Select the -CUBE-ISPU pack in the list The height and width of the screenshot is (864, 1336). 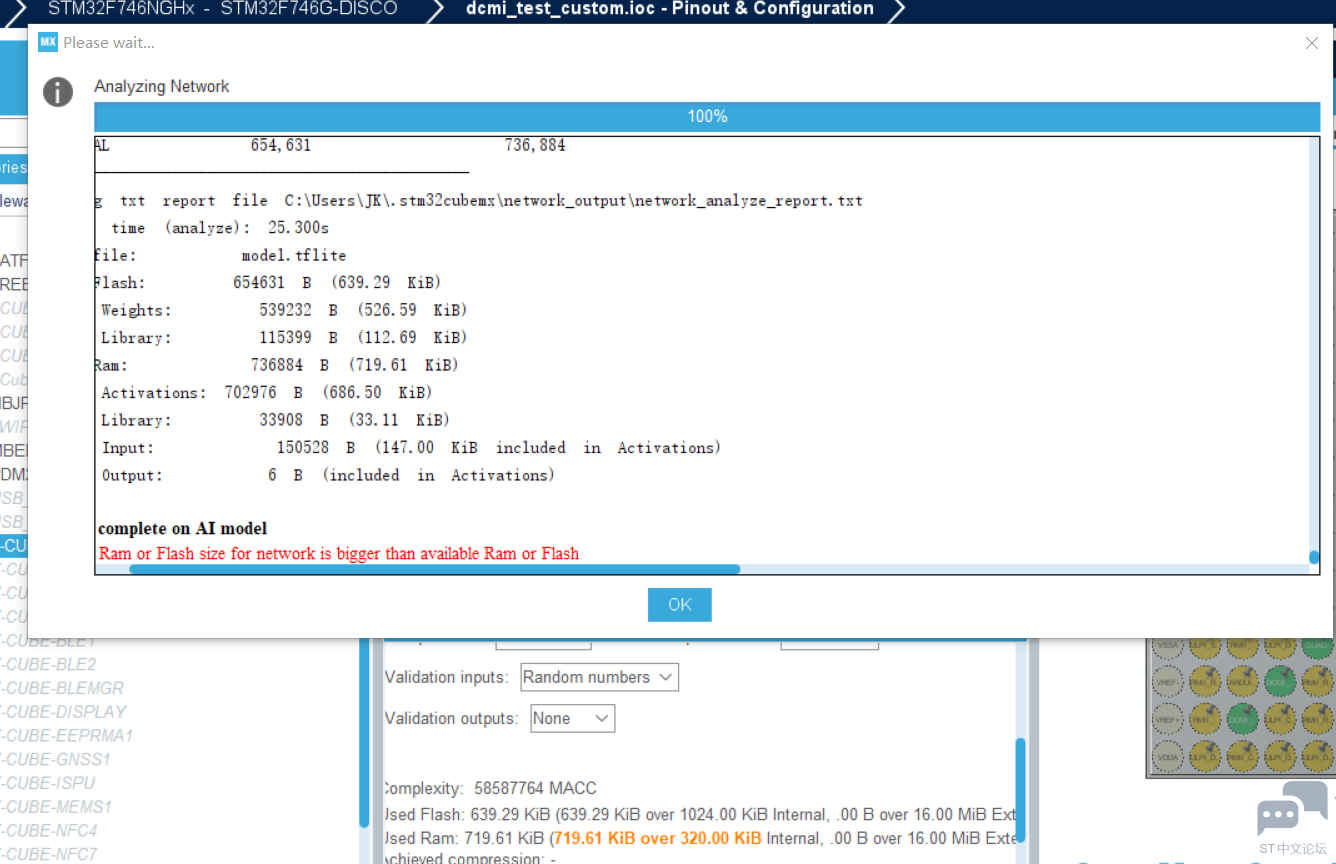(x=48, y=783)
